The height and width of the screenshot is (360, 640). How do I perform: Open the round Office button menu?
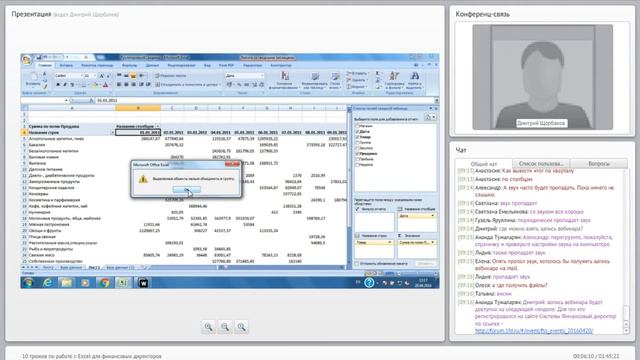(27, 60)
